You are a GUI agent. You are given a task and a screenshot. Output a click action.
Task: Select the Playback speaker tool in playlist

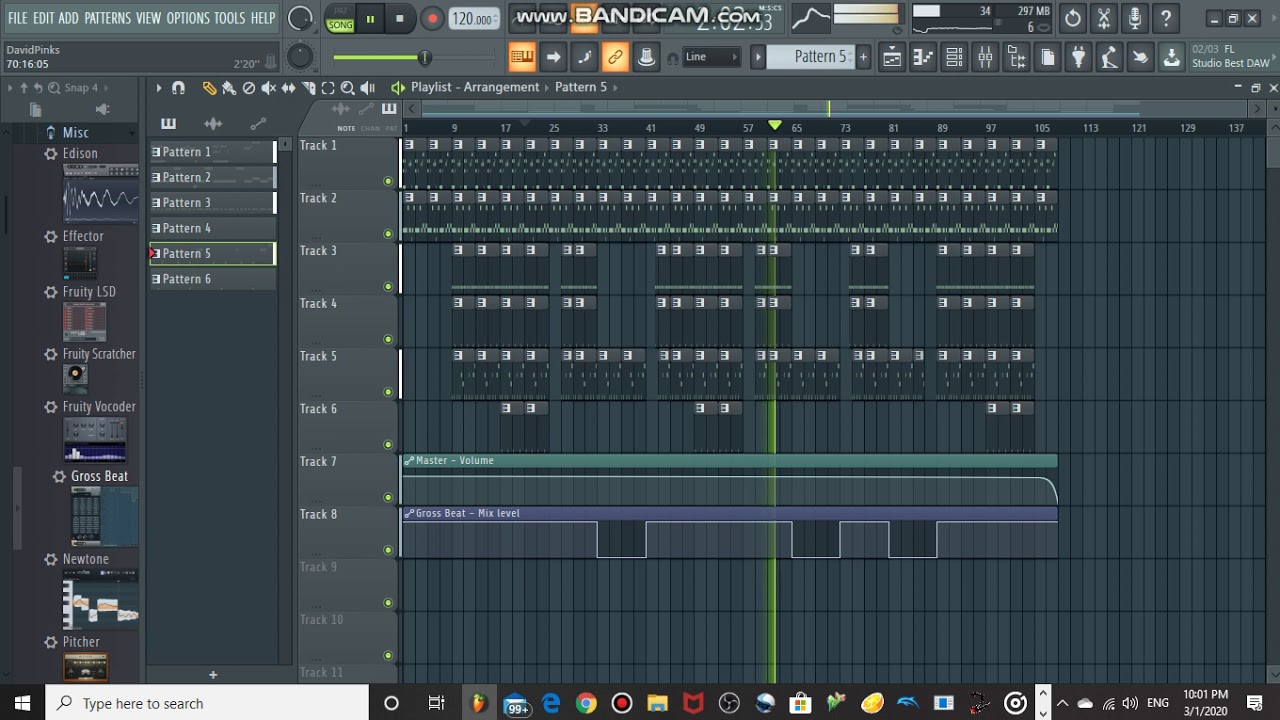tap(368, 88)
